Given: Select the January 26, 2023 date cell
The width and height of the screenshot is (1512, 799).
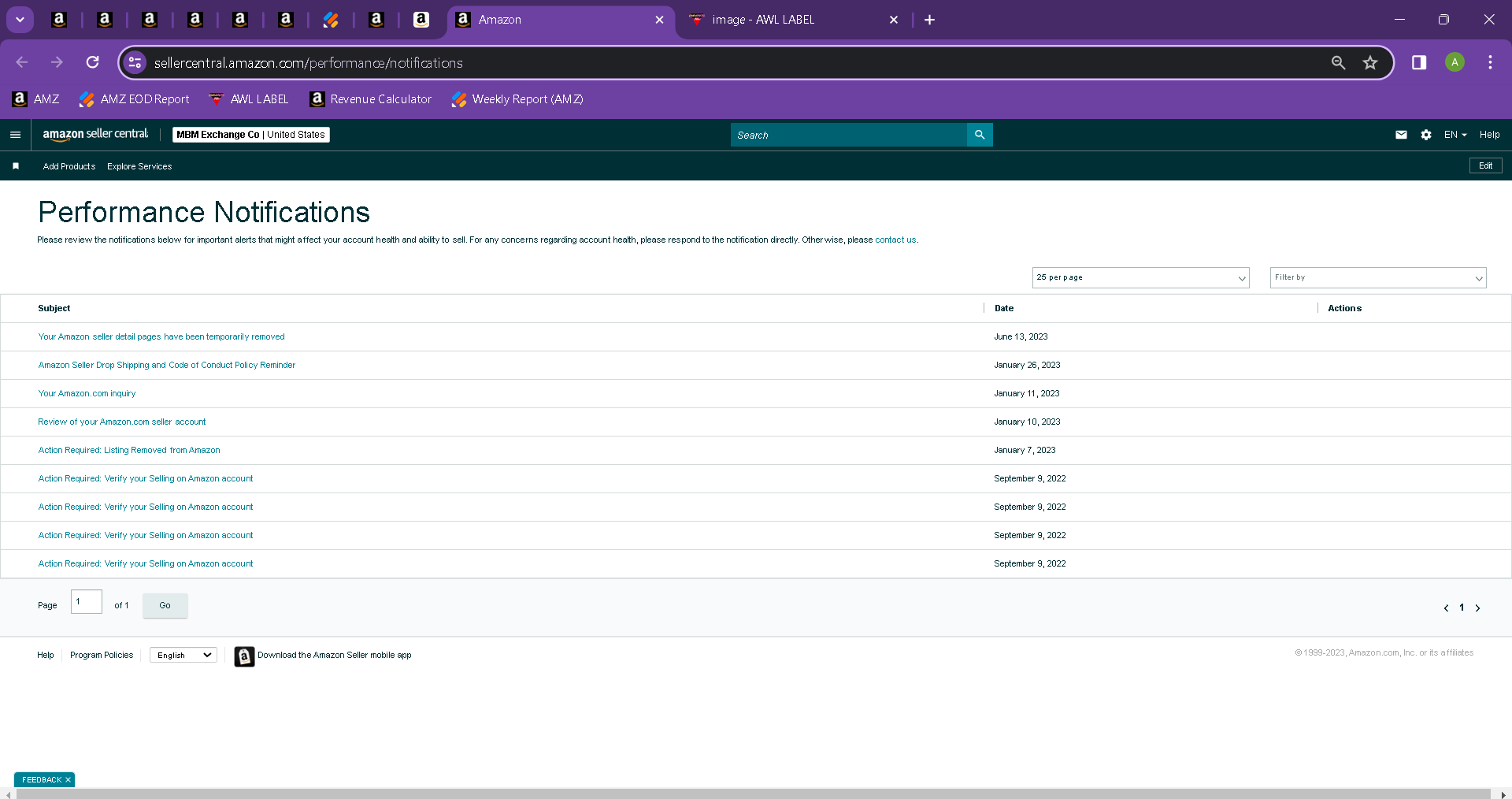Looking at the screenshot, I should point(1027,365).
